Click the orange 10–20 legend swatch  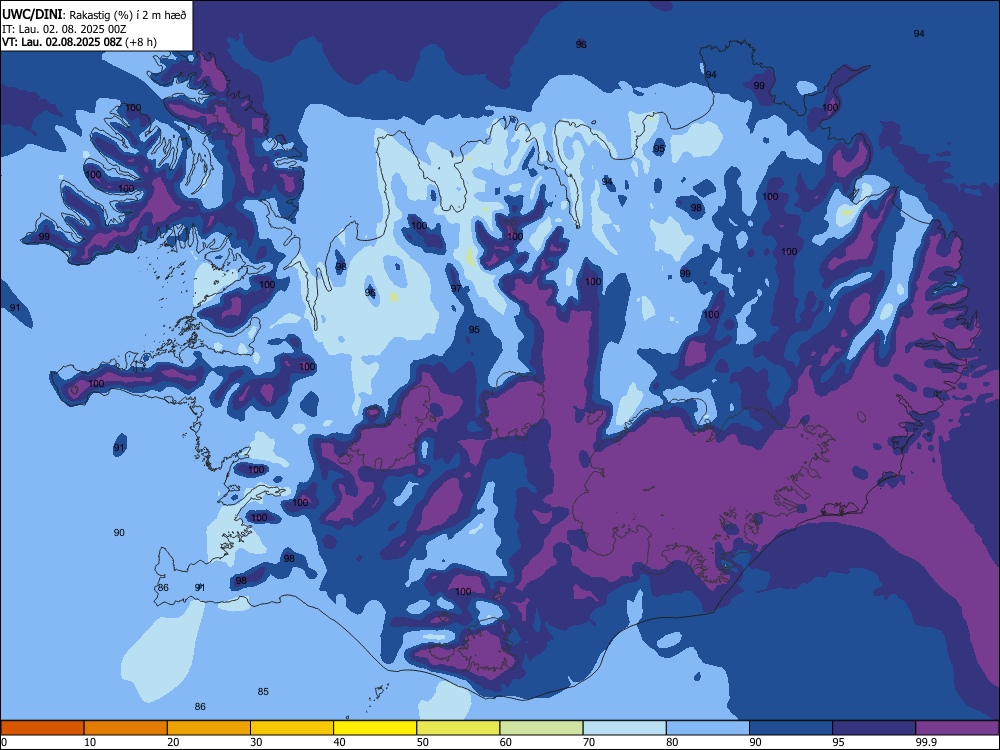[126, 728]
